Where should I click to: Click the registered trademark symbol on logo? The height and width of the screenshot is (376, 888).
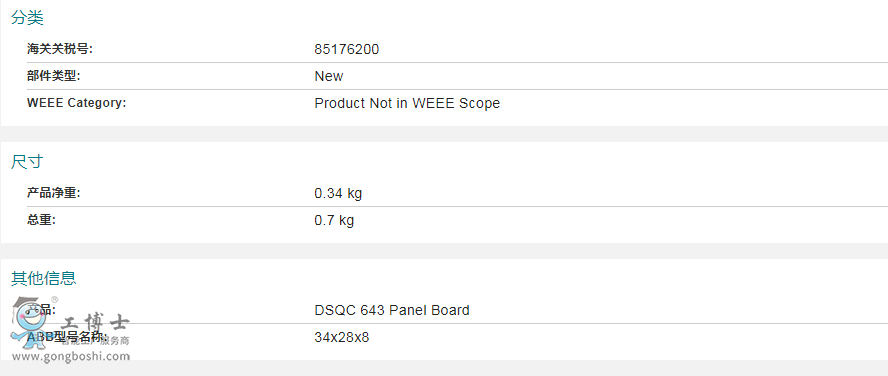[54, 300]
